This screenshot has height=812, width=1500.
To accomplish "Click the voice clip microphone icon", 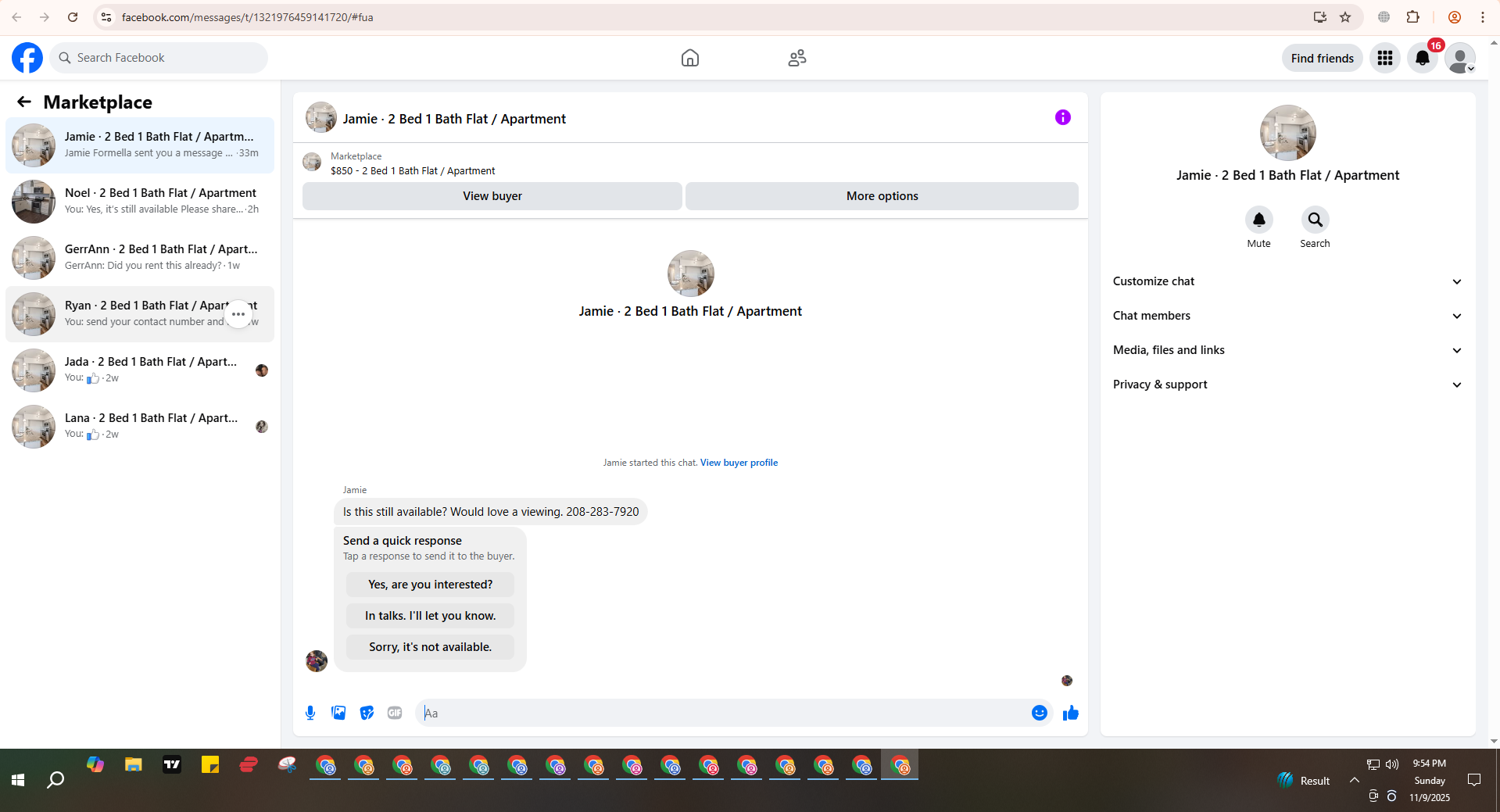I will (310, 713).
